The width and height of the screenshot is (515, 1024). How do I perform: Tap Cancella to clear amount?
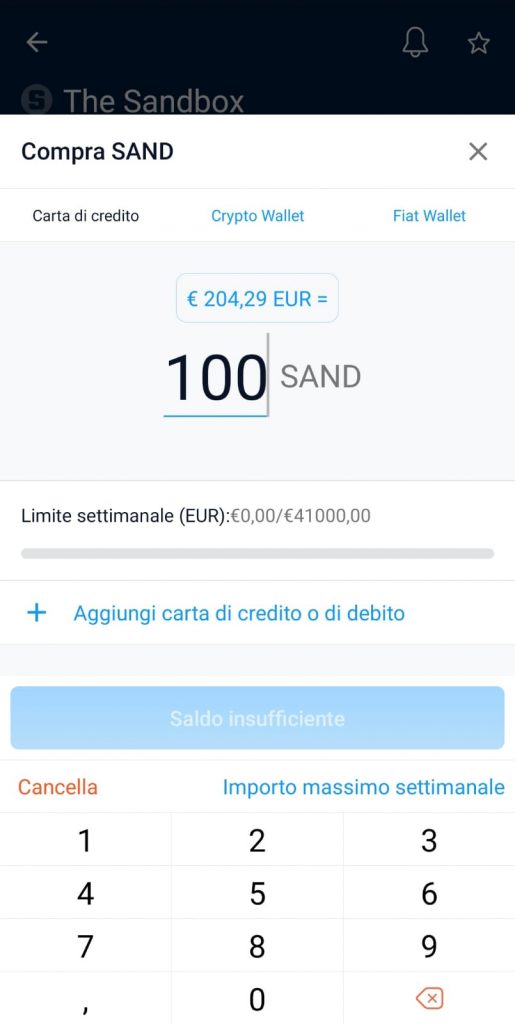57,787
